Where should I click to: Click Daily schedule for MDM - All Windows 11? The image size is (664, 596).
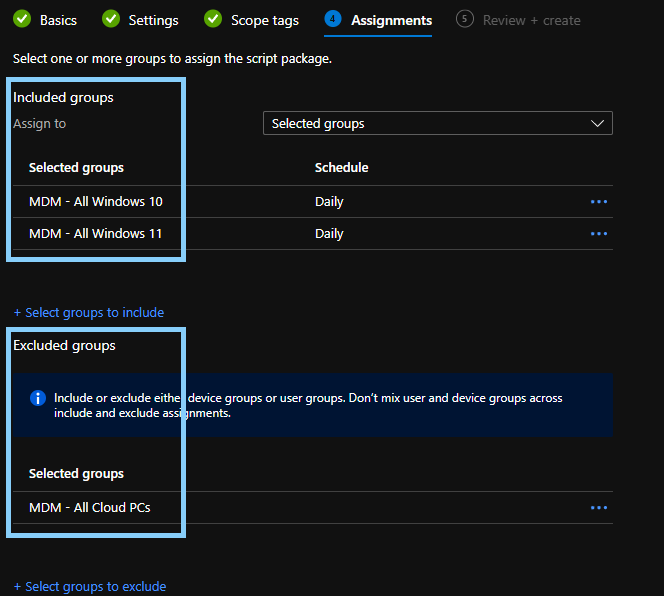click(329, 234)
